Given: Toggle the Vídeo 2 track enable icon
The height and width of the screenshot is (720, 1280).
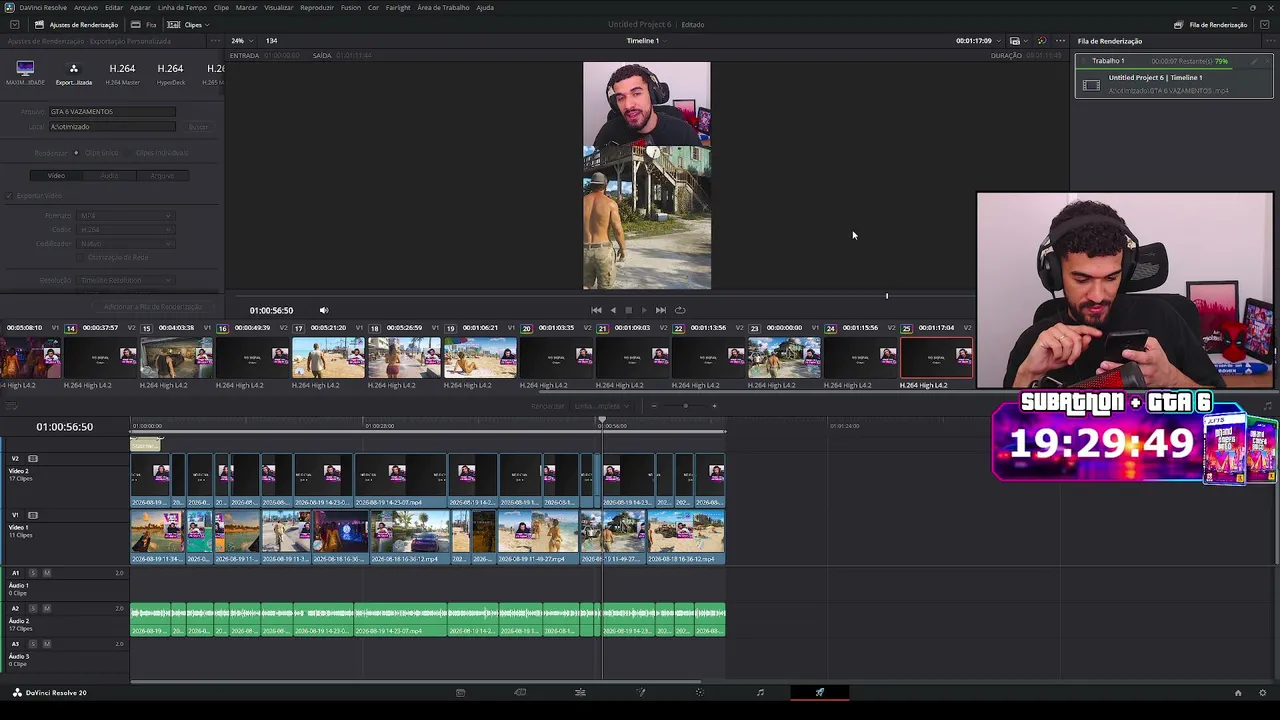Looking at the screenshot, I should 33,459.
